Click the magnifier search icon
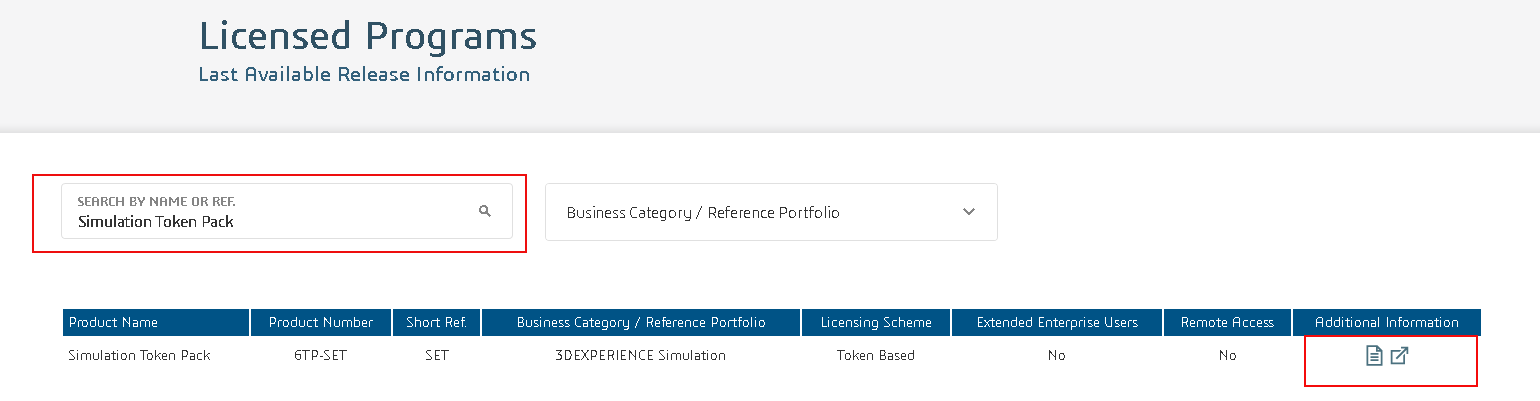1540x401 pixels. coord(485,211)
